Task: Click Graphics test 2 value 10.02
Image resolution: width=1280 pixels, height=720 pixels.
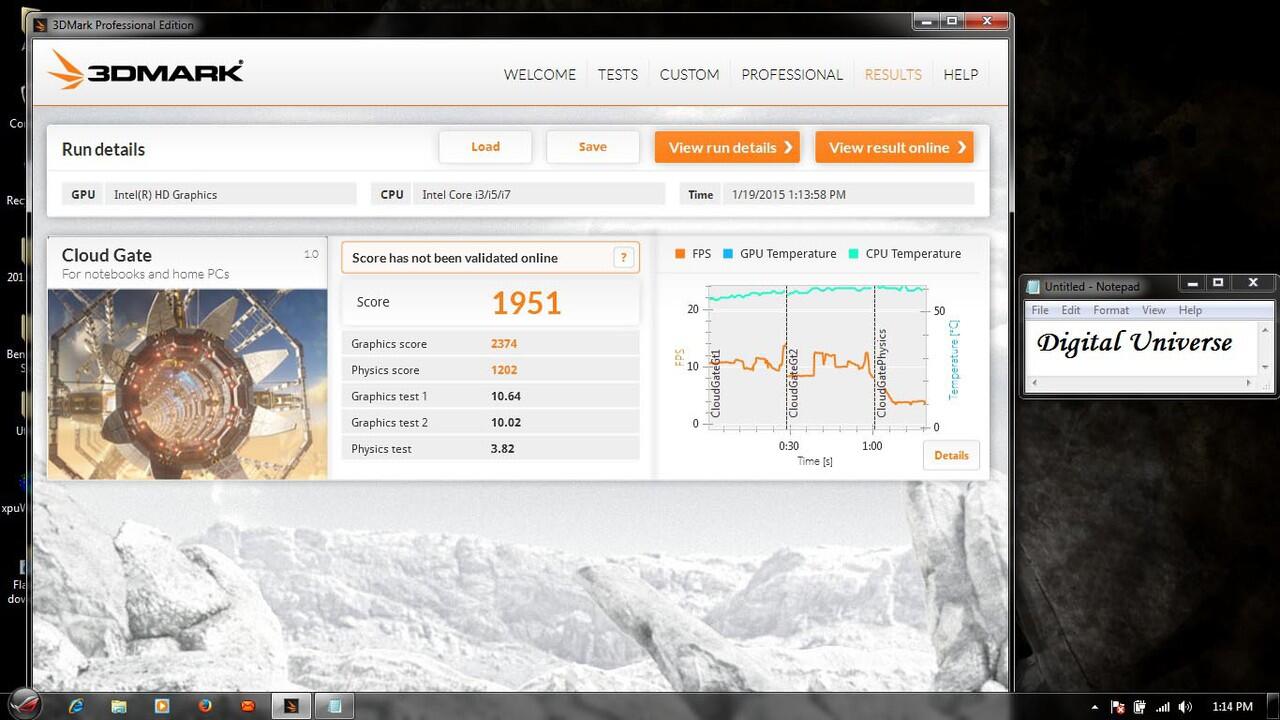Action: click(x=506, y=422)
